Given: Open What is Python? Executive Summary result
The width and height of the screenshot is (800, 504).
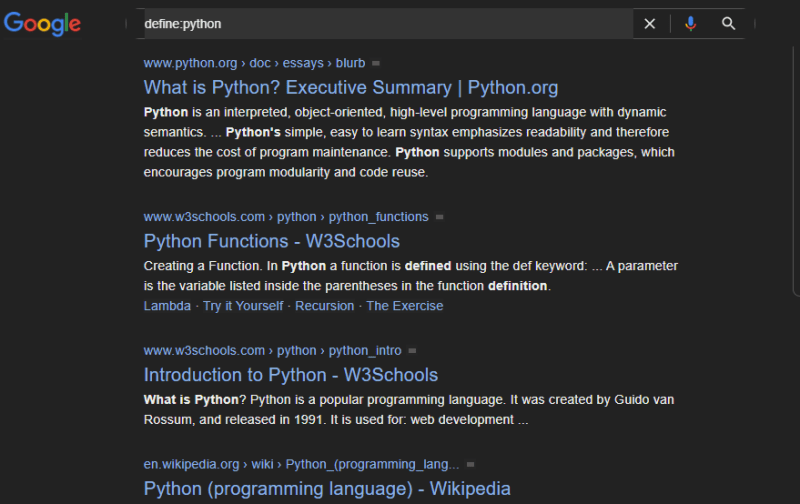Looking at the screenshot, I should [x=351, y=88].
